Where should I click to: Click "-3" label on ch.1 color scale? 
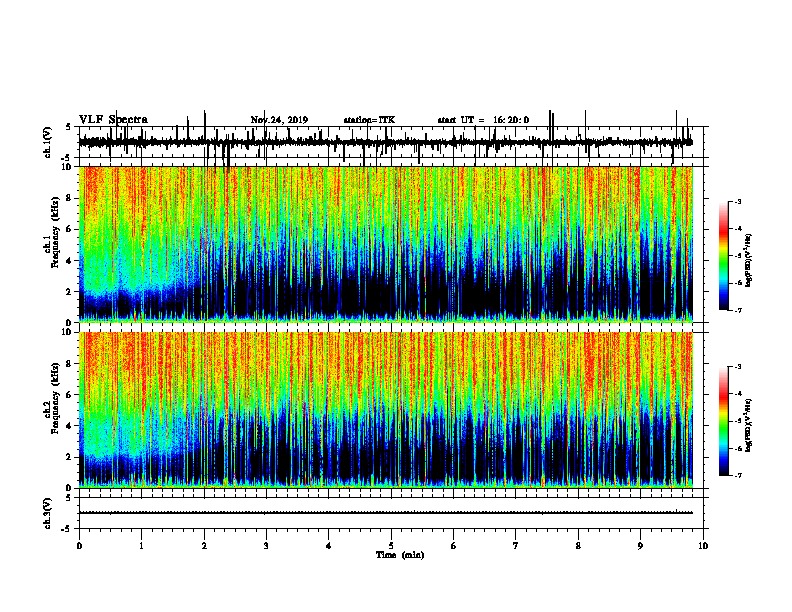point(738,202)
